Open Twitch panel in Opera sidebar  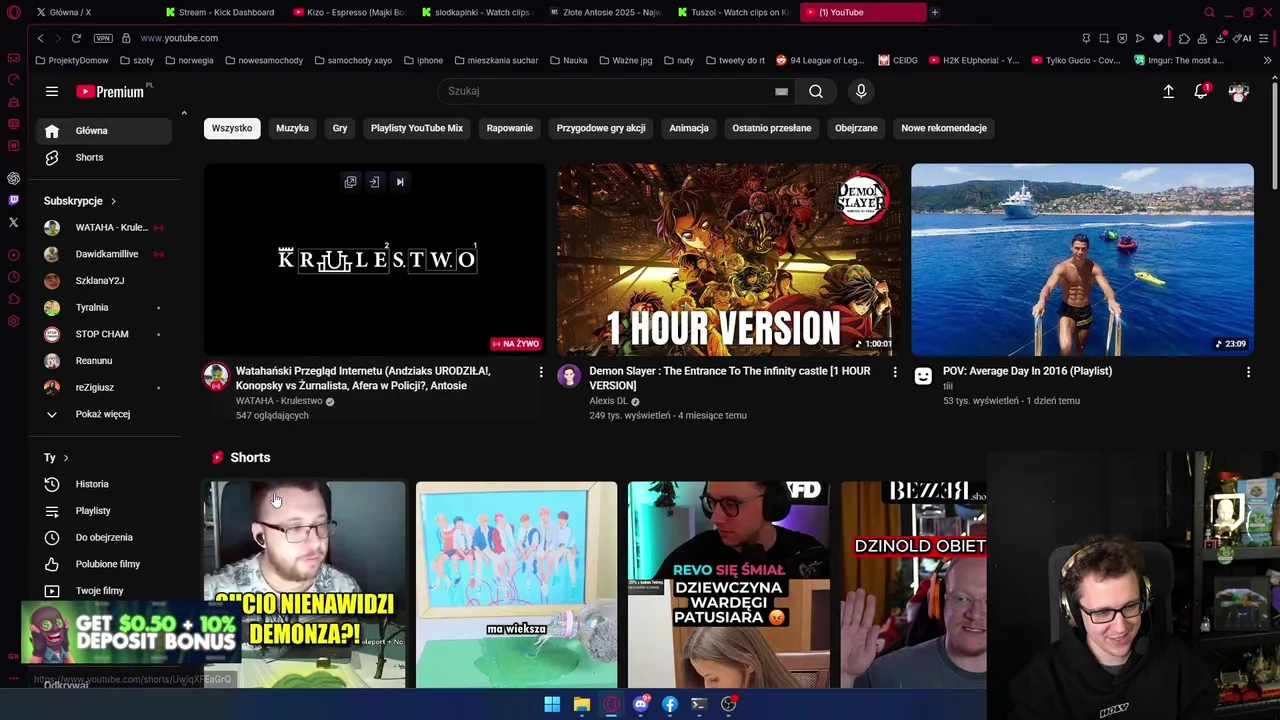coord(13,200)
